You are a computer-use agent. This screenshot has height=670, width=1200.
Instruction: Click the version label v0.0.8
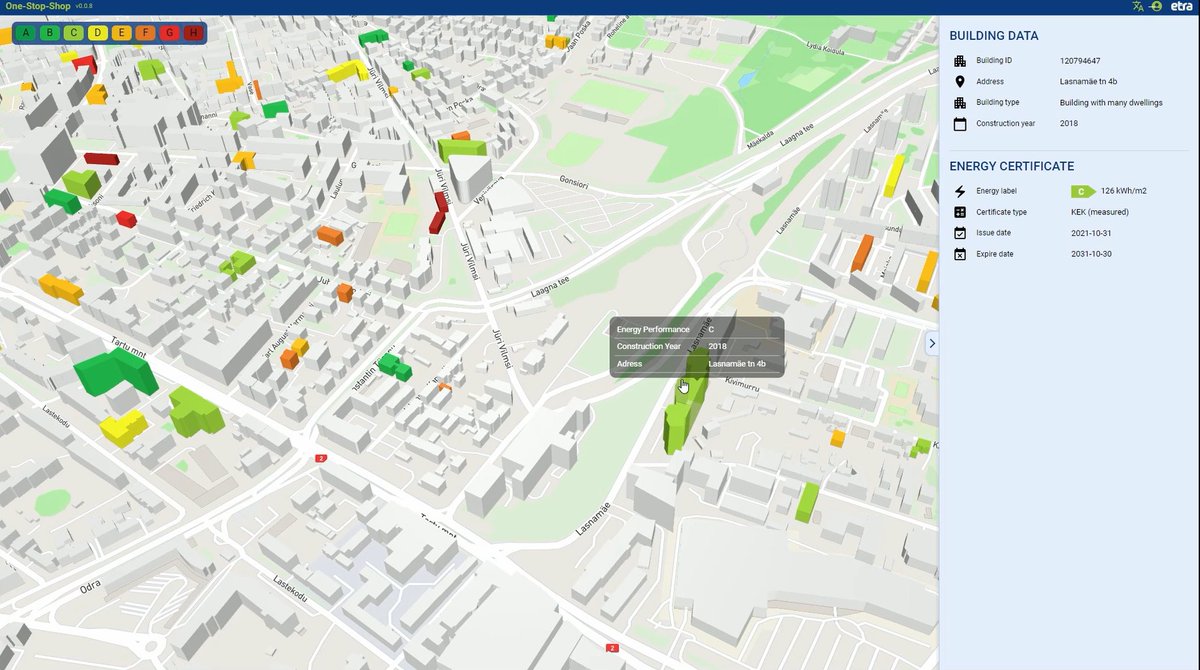click(x=84, y=7)
